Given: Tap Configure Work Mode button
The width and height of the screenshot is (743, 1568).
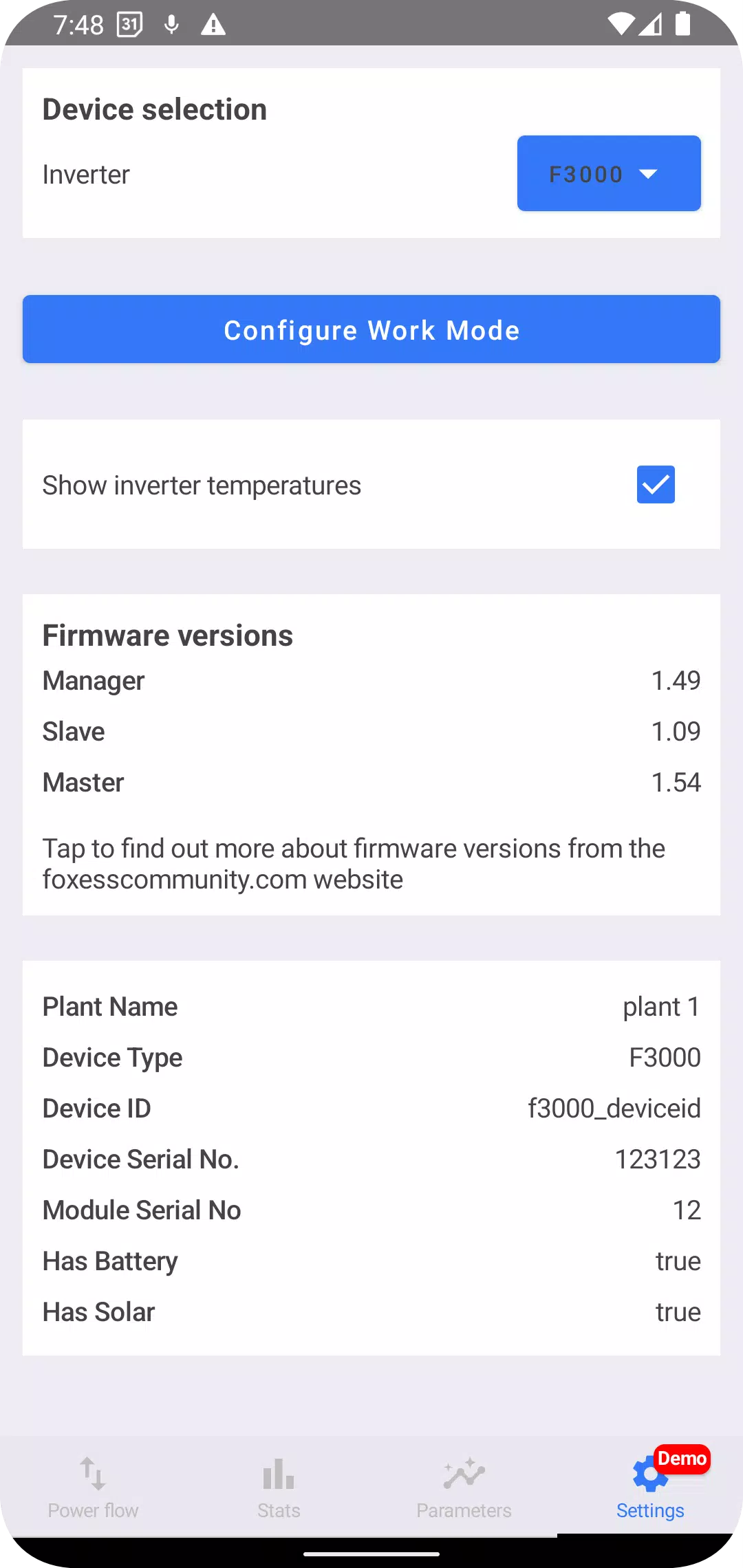Looking at the screenshot, I should 371,329.
